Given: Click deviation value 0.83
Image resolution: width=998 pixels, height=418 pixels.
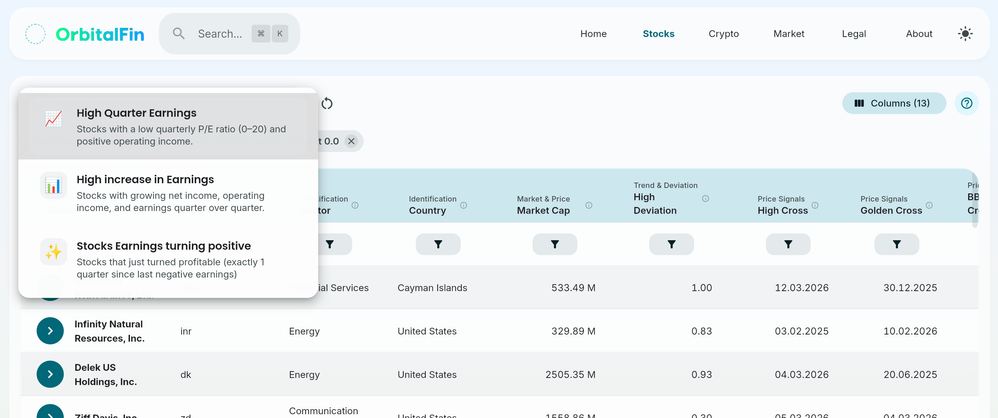Looking at the screenshot, I should (x=701, y=331).
